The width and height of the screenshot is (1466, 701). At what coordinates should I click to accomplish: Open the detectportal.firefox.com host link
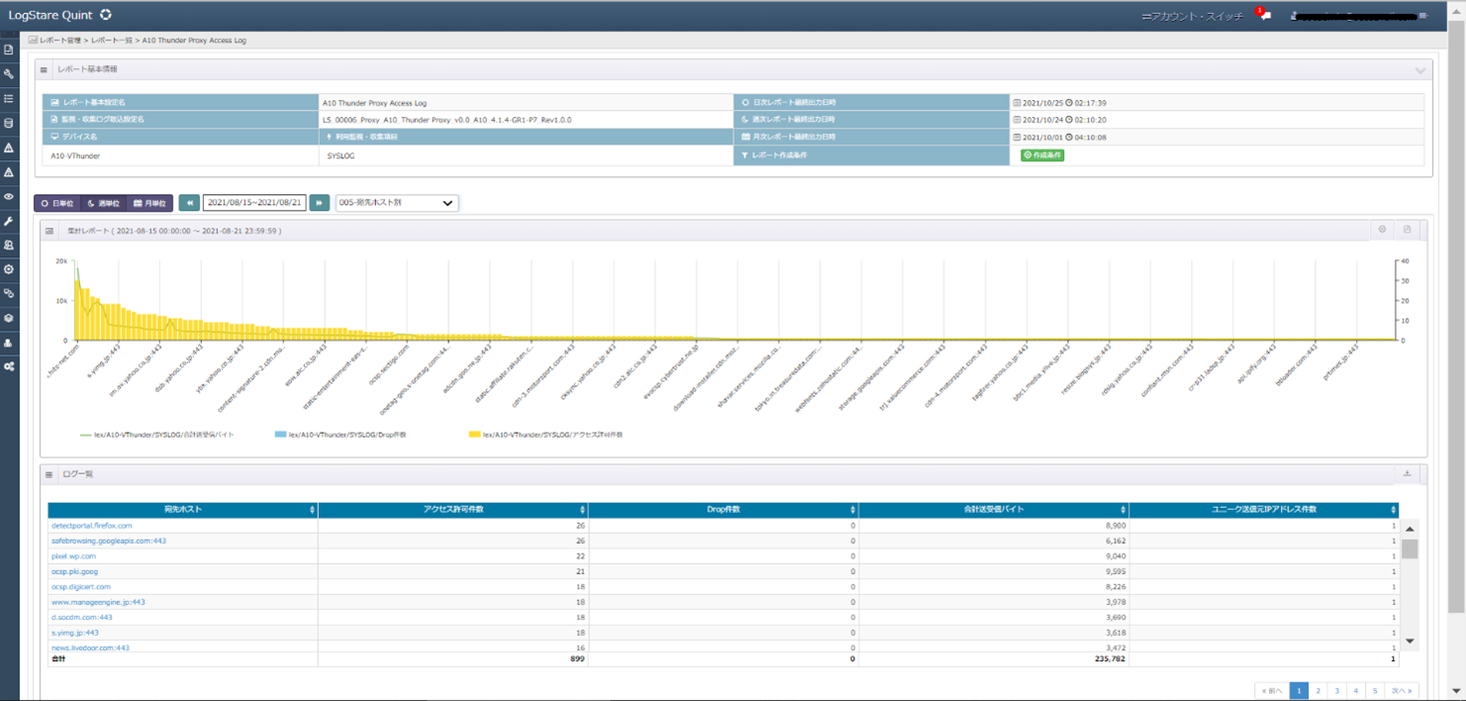(x=91, y=525)
